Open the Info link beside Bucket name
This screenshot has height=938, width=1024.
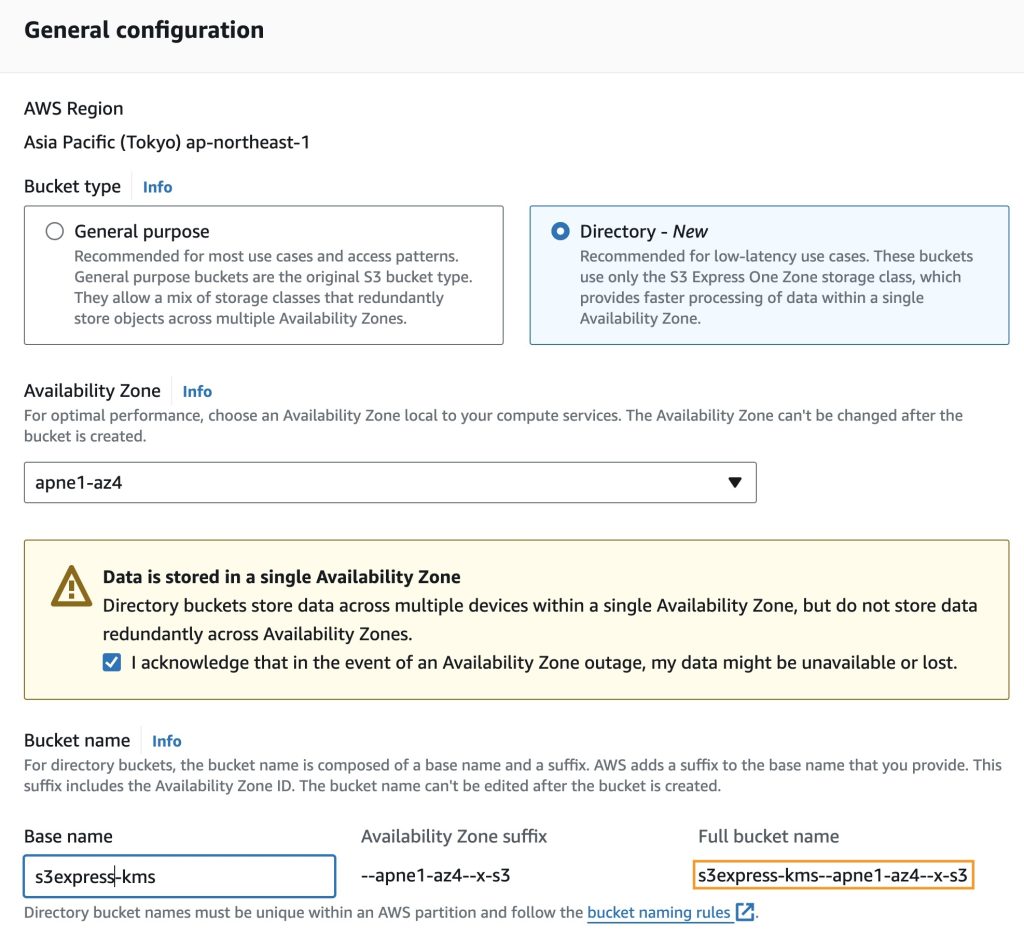click(166, 741)
